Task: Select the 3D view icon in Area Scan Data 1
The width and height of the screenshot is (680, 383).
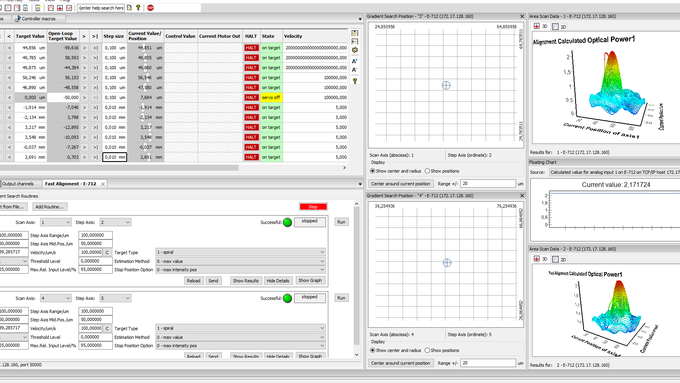Action: tap(536, 26)
